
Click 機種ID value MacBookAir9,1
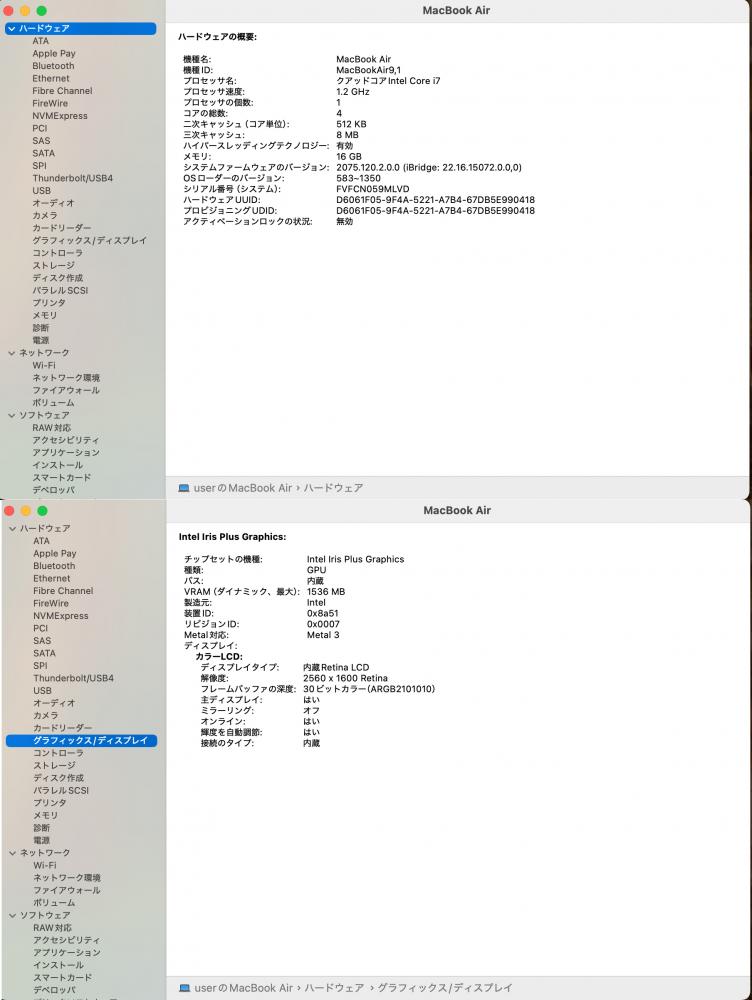click(x=369, y=70)
